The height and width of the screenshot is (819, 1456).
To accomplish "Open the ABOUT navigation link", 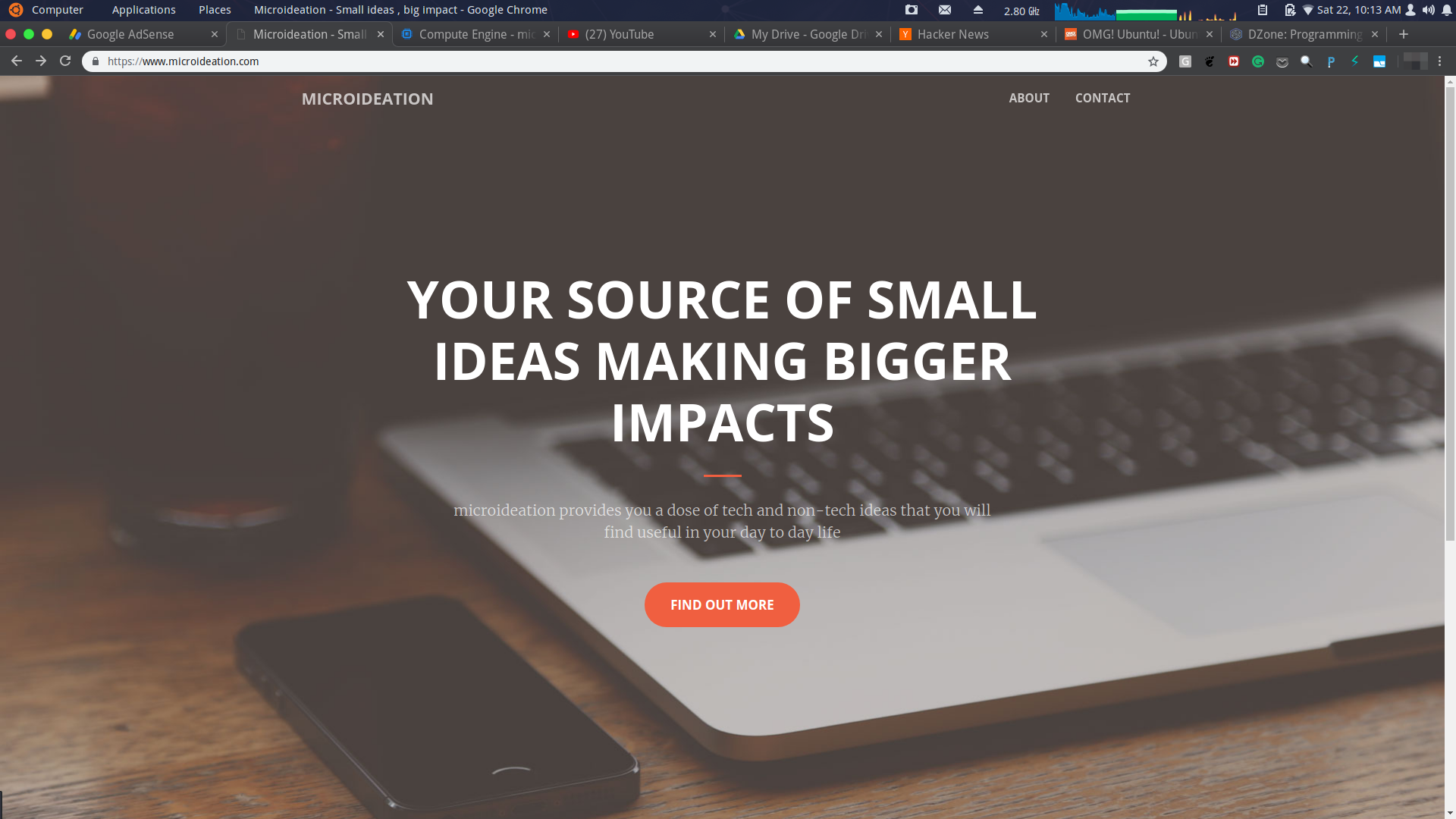I will [1029, 98].
